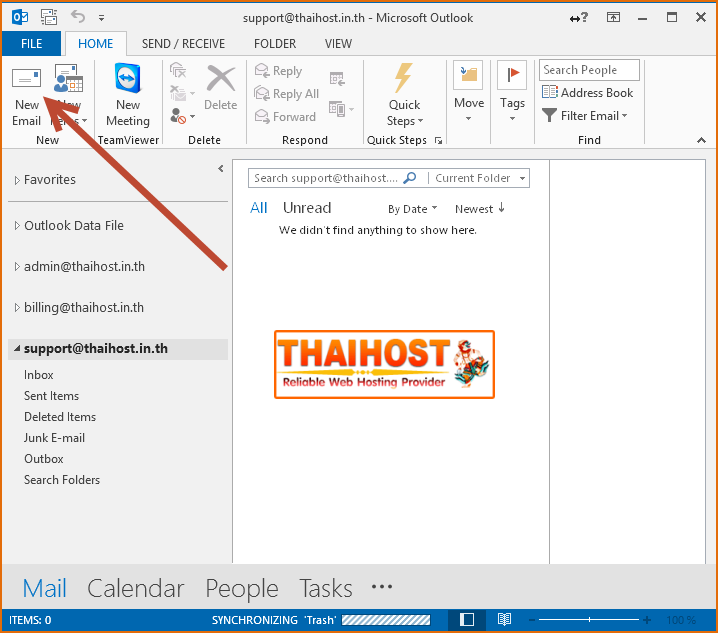718x633 pixels.
Task: Click the touch/mouse mode help icon
Action: click(578, 18)
